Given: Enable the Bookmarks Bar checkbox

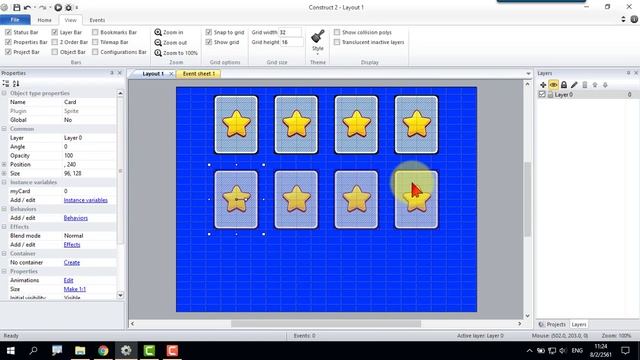Looking at the screenshot, I should pyautogui.click(x=95, y=32).
